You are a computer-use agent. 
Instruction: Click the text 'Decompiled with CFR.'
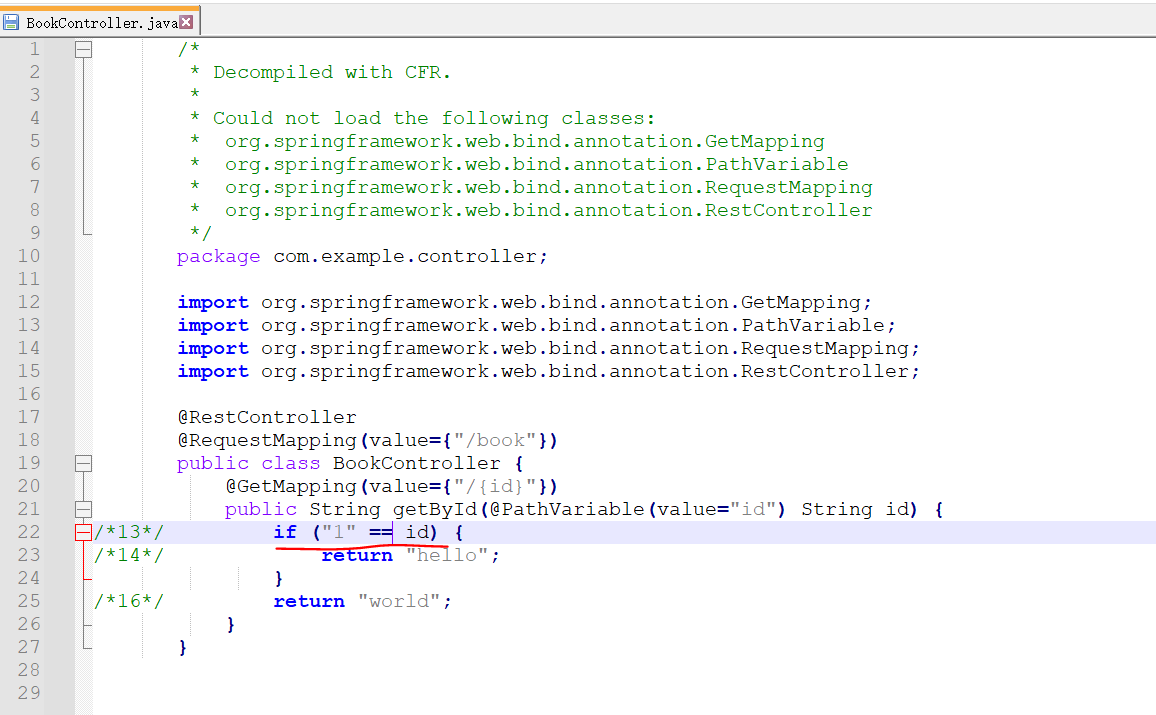[x=332, y=72]
